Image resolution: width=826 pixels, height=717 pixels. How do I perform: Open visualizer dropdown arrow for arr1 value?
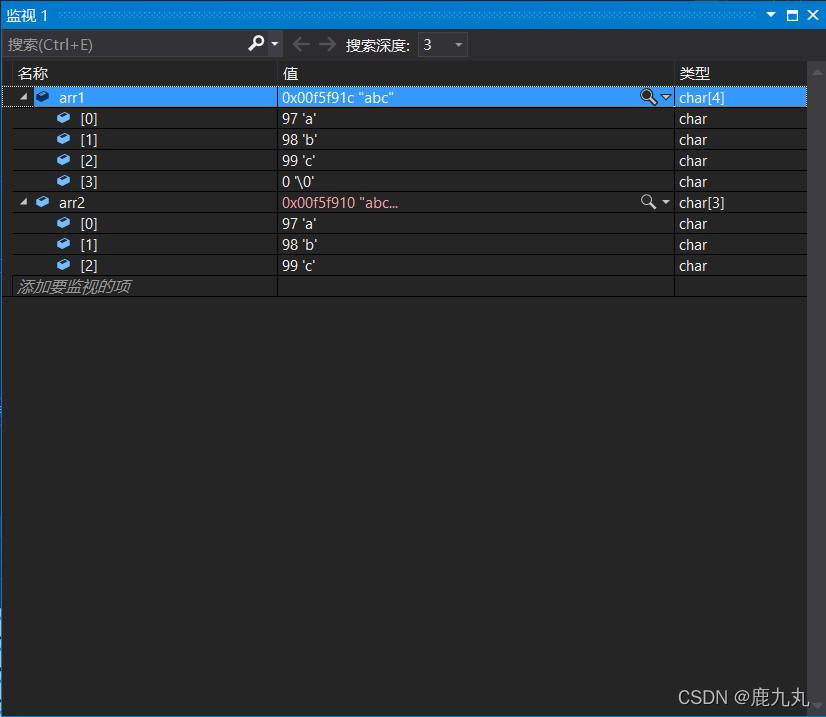point(666,97)
